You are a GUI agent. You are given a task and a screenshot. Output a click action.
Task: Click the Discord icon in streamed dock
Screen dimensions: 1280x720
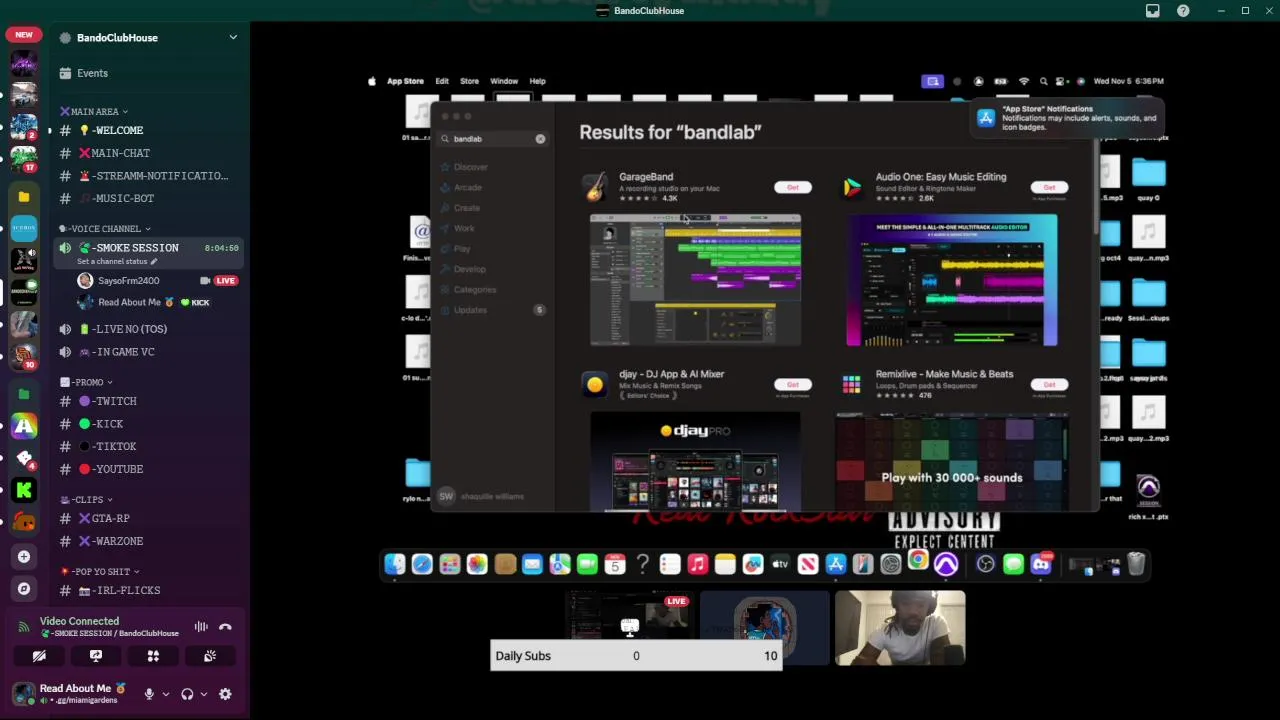pyautogui.click(x=1041, y=565)
